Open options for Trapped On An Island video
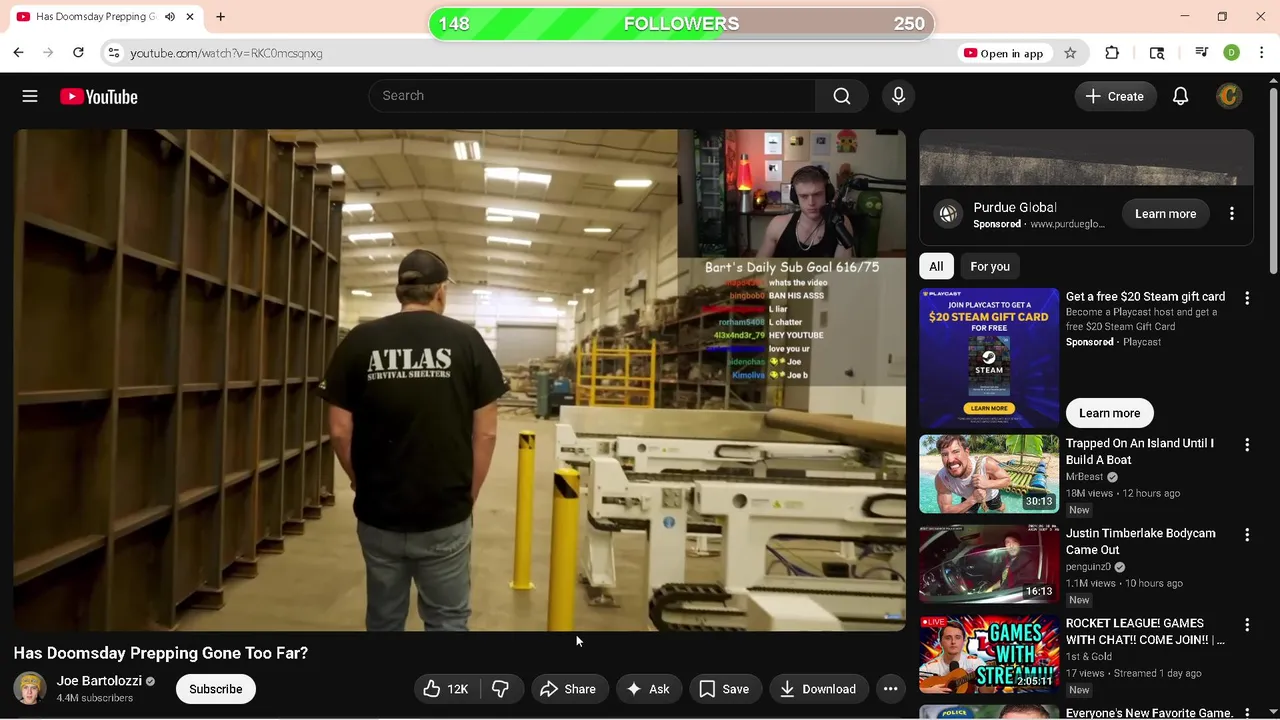Viewport: 1280px width, 720px height. pos(1247,445)
